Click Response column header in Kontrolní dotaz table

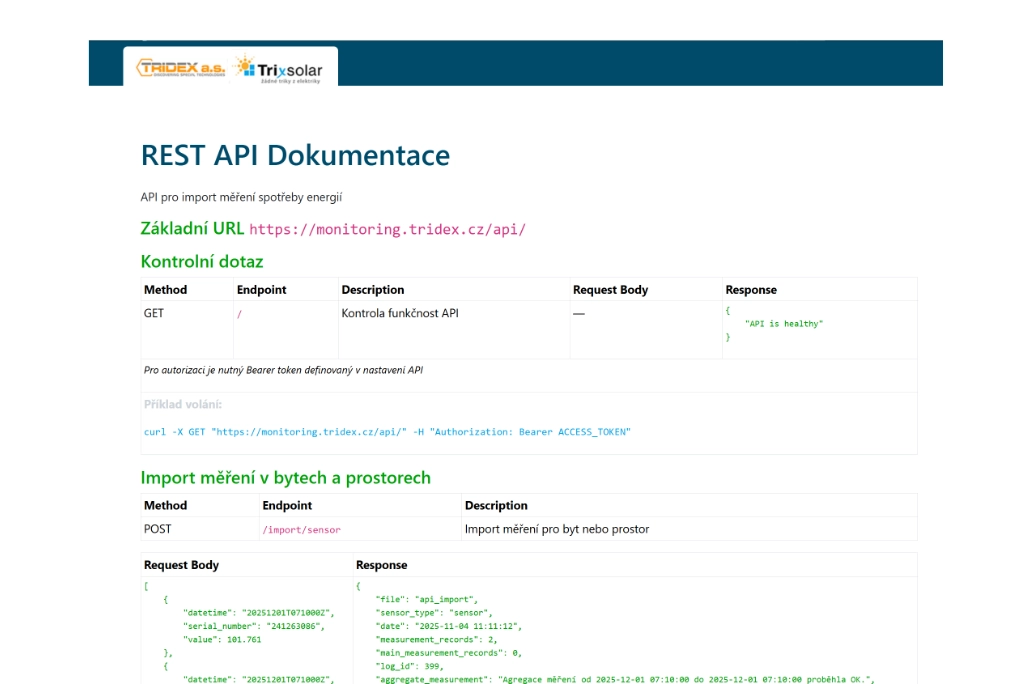(x=751, y=289)
